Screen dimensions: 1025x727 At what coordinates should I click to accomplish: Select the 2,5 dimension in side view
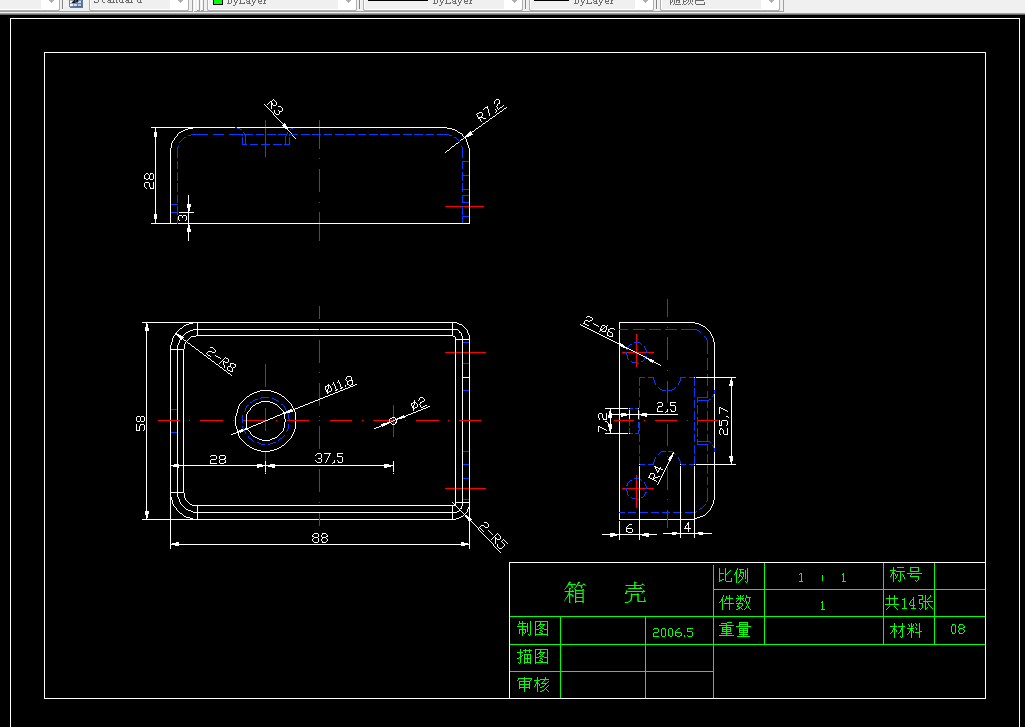pyautogui.click(x=667, y=407)
